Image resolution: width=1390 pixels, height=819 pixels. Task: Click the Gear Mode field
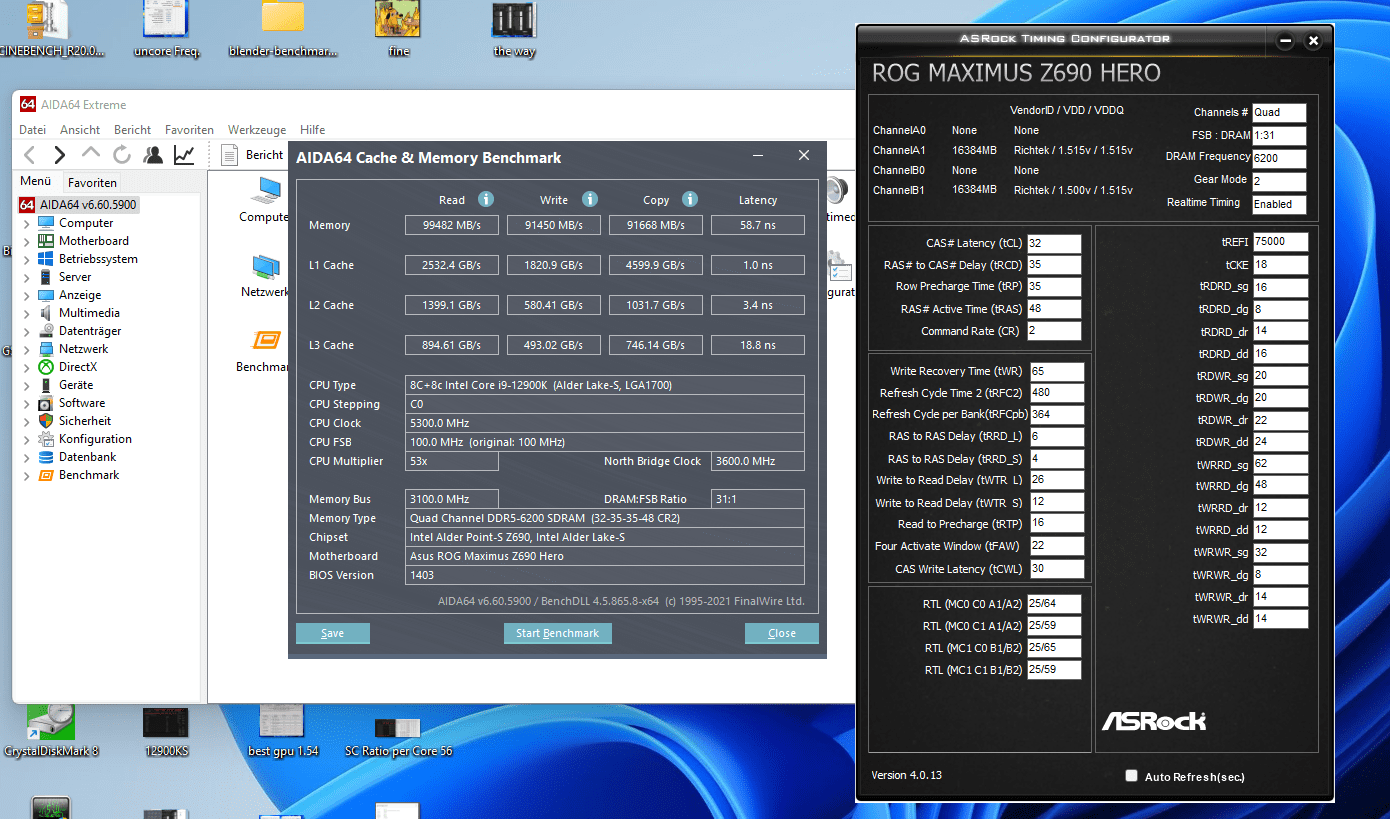pos(1279,181)
